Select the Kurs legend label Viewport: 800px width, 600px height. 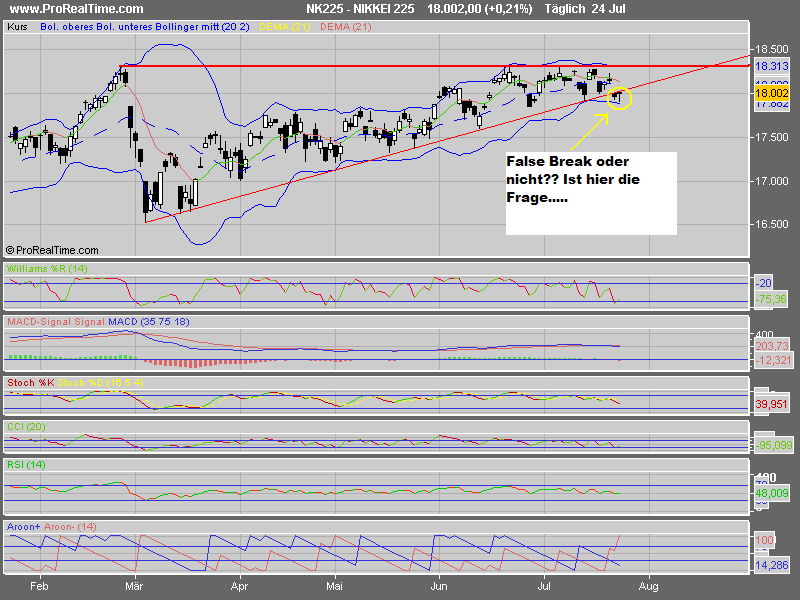(17, 27)
